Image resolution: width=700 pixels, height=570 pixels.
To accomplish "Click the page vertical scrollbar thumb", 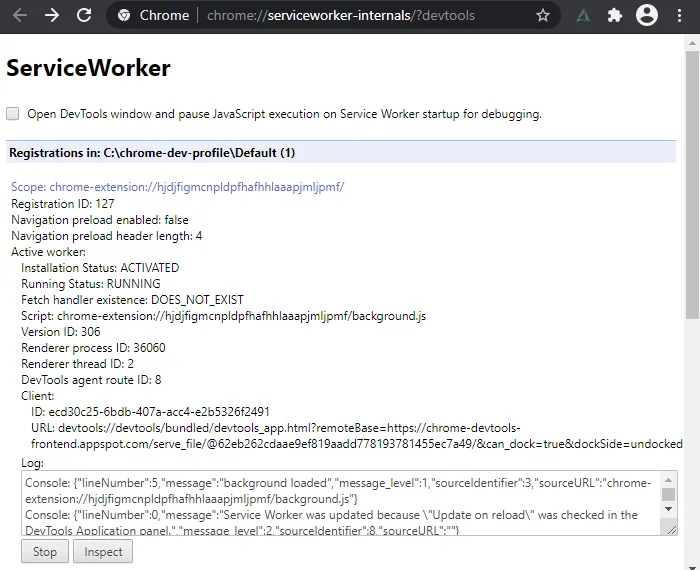I will click(x=692, y=185).
